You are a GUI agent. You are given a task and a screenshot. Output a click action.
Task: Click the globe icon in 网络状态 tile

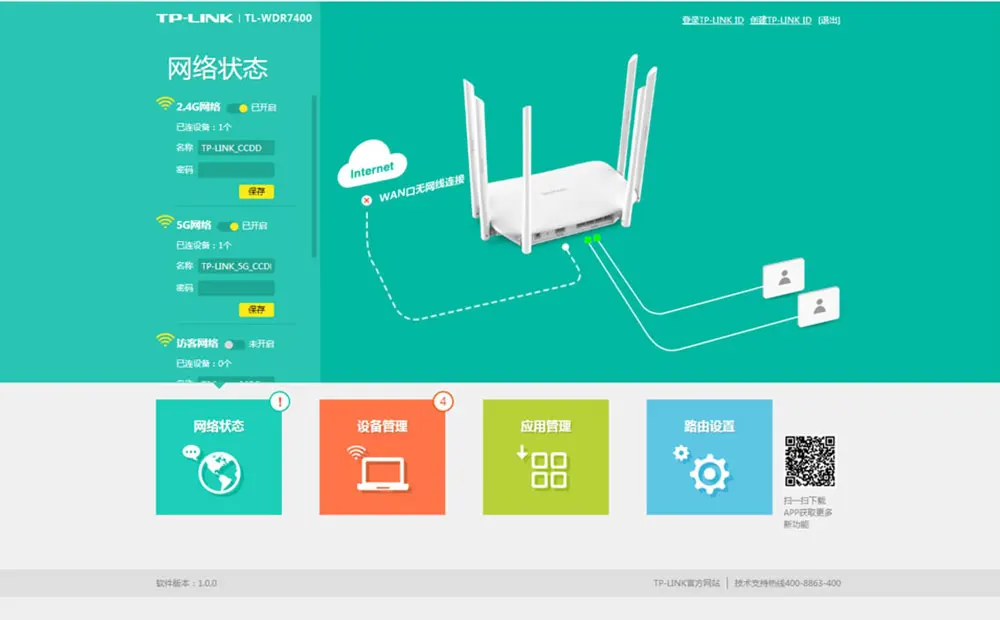[x=219, y=473]
